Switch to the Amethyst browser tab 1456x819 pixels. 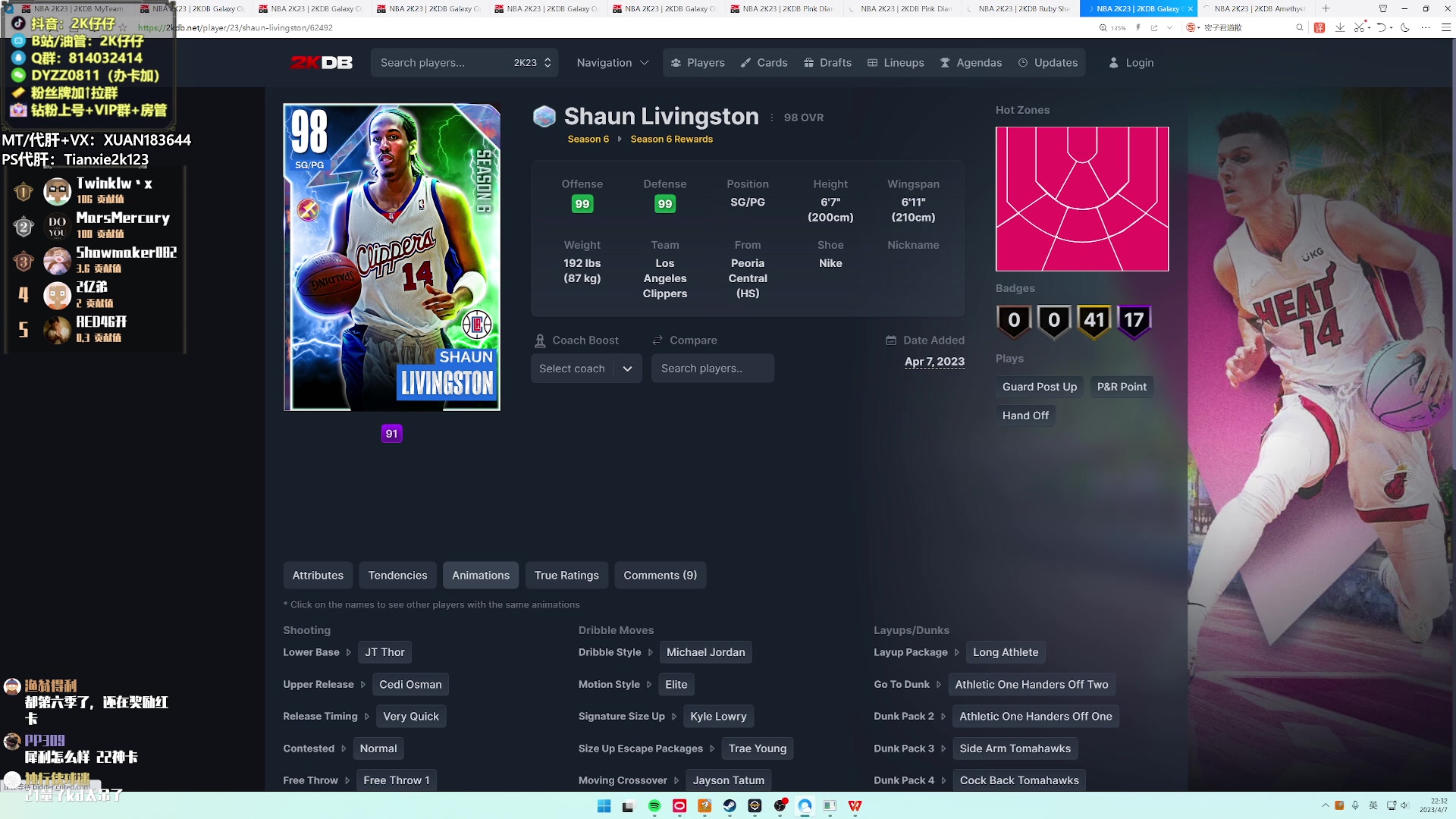[x=1257, y=8]
